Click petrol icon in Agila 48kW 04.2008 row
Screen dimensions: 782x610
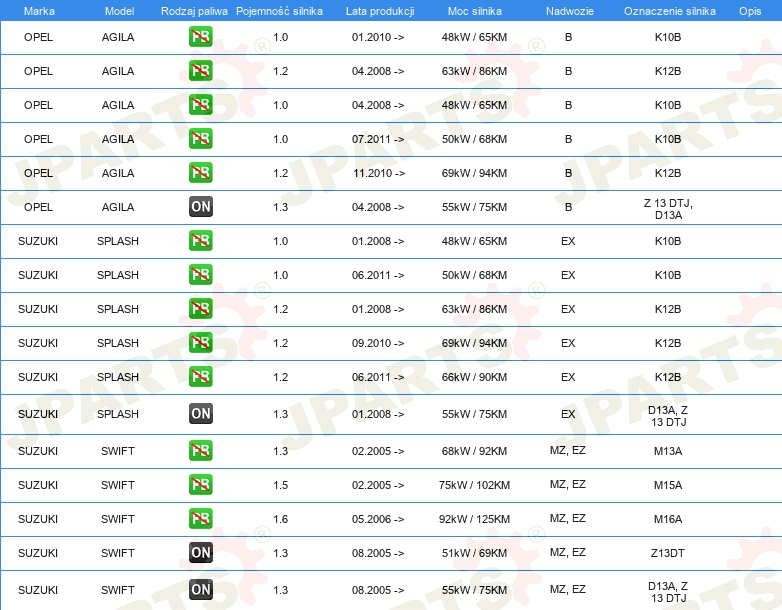tap(200, 104)
